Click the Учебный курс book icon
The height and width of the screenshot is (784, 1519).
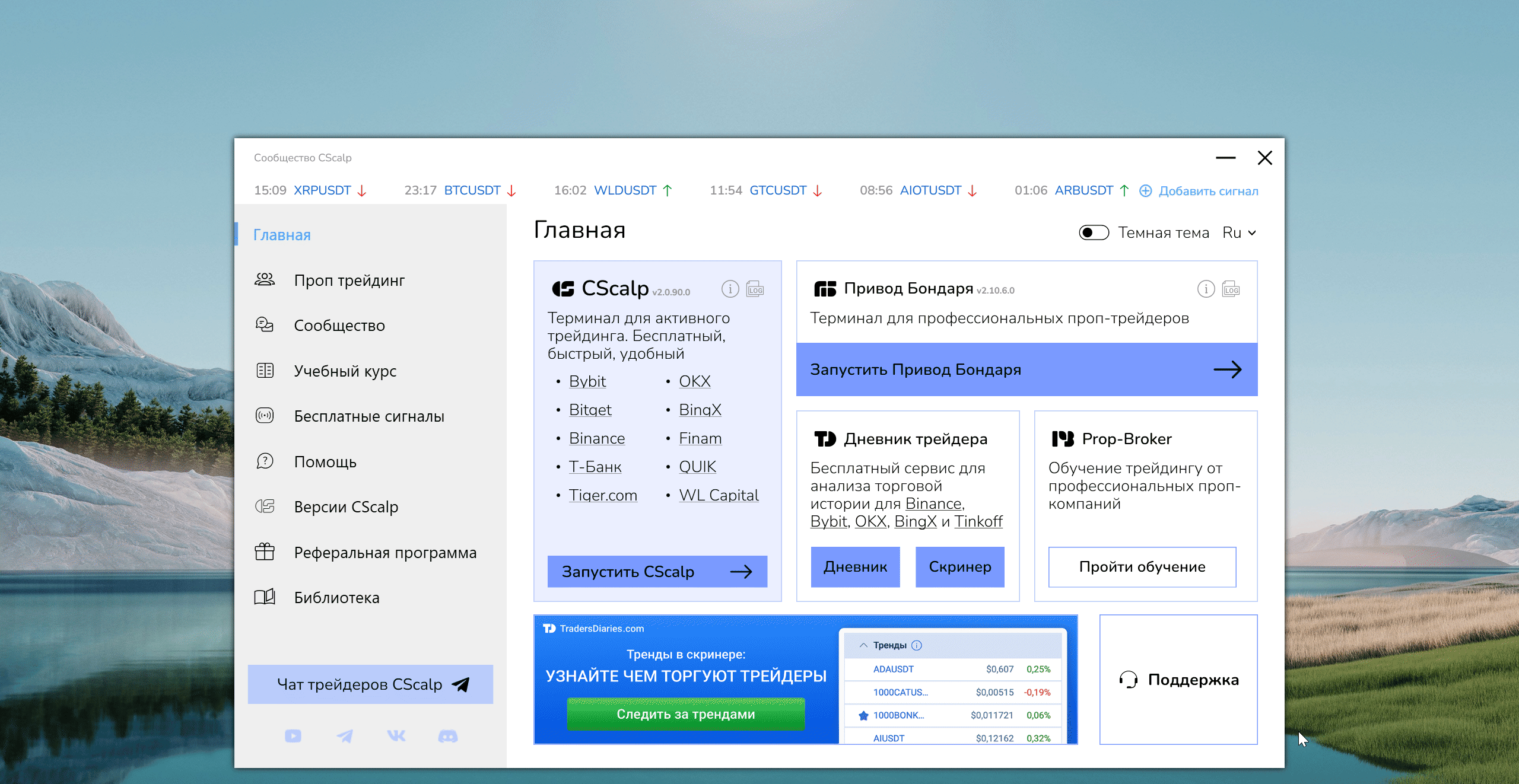[x=265, y=371]
